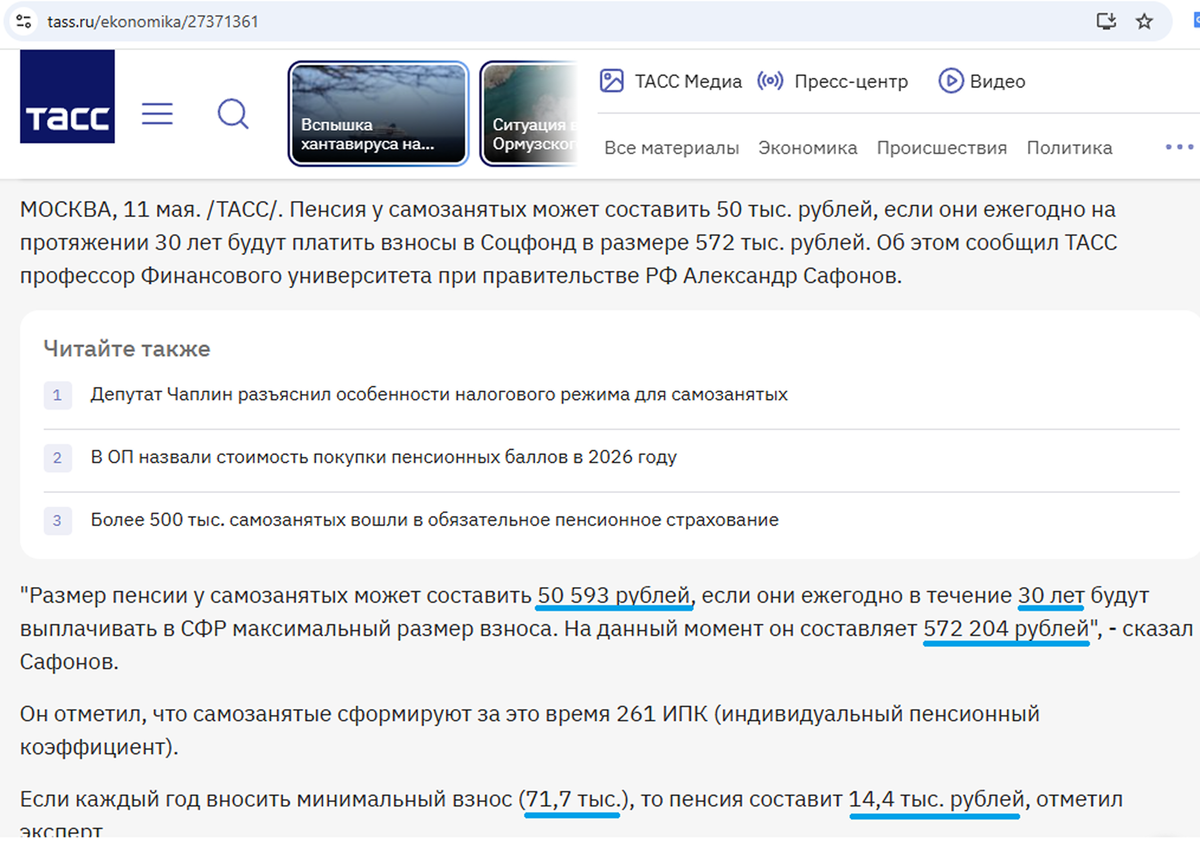Open the site search magnifier
Screen dimensions: 1200x842
pos(233,114)
